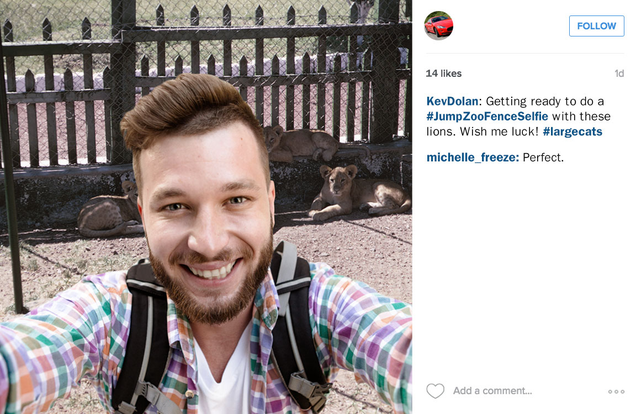Like the post with the heart icon

435,391
